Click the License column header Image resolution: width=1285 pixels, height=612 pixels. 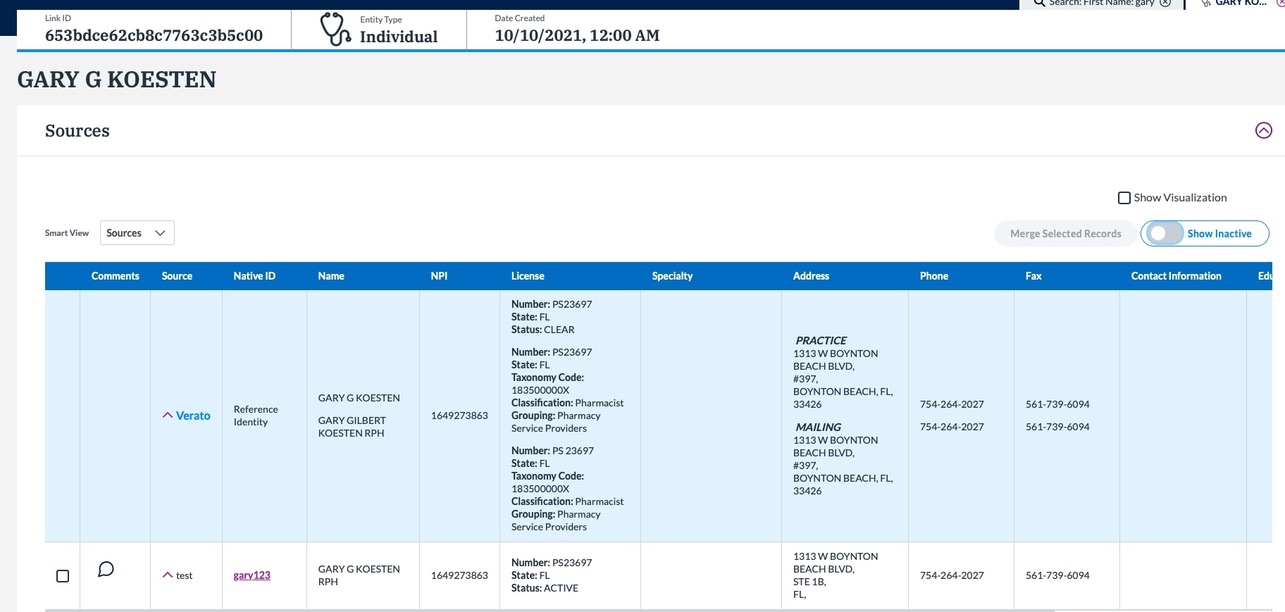pyautogui.click(x=528, y=276)
